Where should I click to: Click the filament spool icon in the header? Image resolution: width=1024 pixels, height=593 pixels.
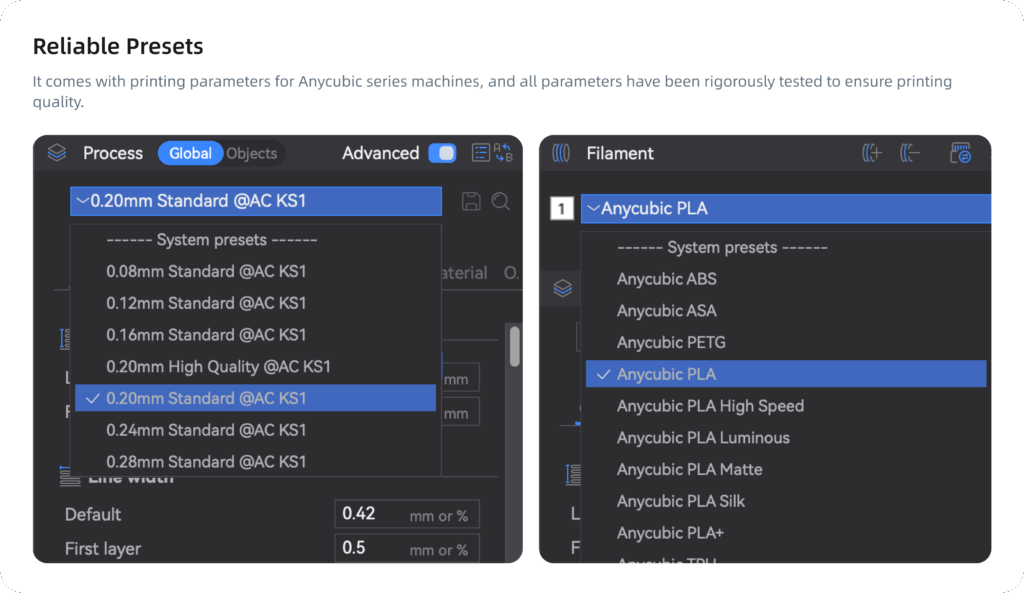563,152
